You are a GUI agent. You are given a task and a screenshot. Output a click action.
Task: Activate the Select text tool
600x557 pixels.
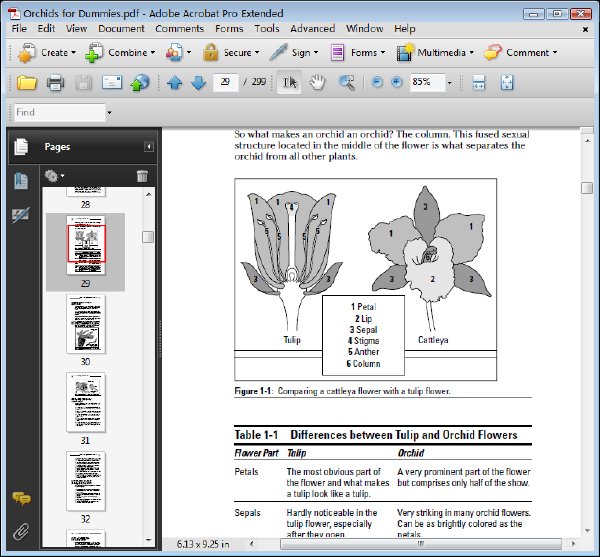[x=289, y=82]
